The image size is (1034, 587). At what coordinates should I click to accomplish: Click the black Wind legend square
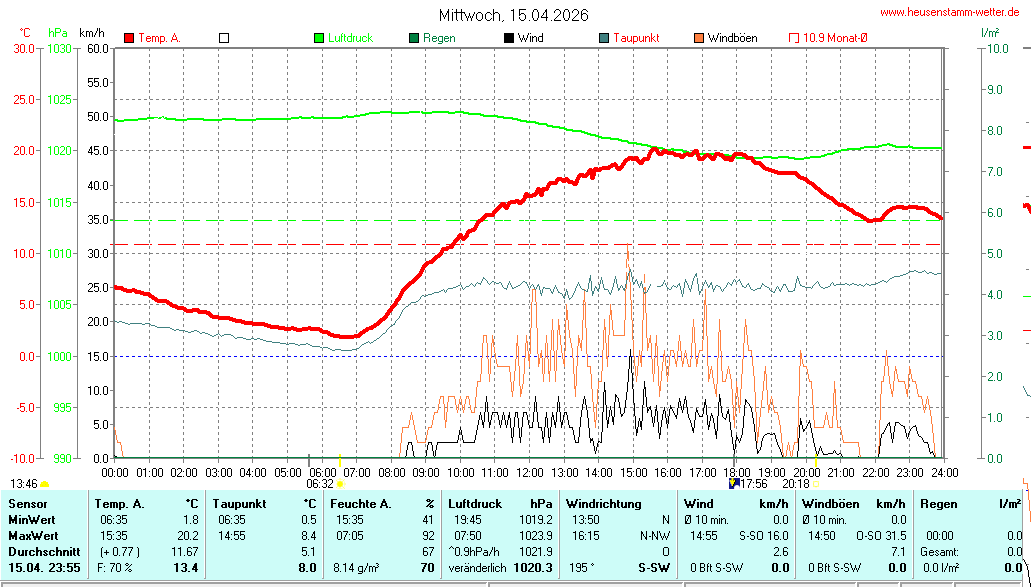pos(509,38)
